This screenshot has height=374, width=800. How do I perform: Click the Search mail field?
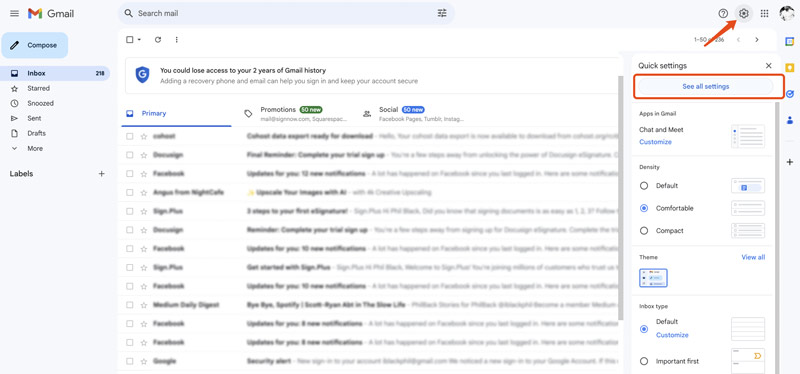[x=286, y=13]
